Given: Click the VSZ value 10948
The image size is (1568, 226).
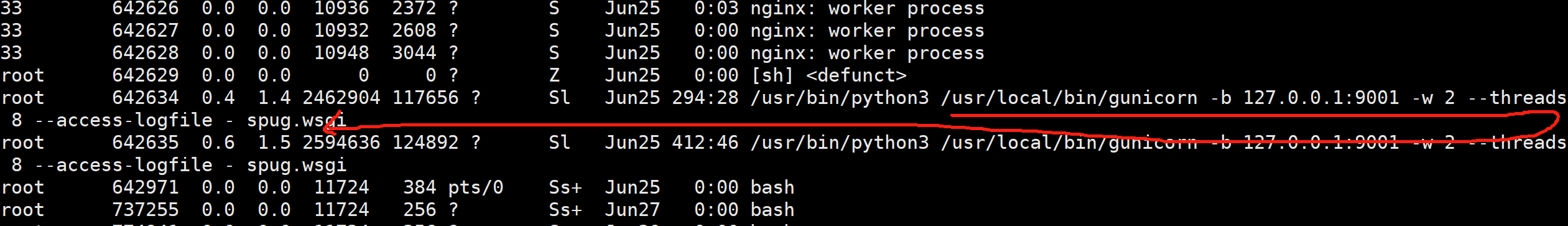Looking at the screenshot, I should (x=341, y=53).
